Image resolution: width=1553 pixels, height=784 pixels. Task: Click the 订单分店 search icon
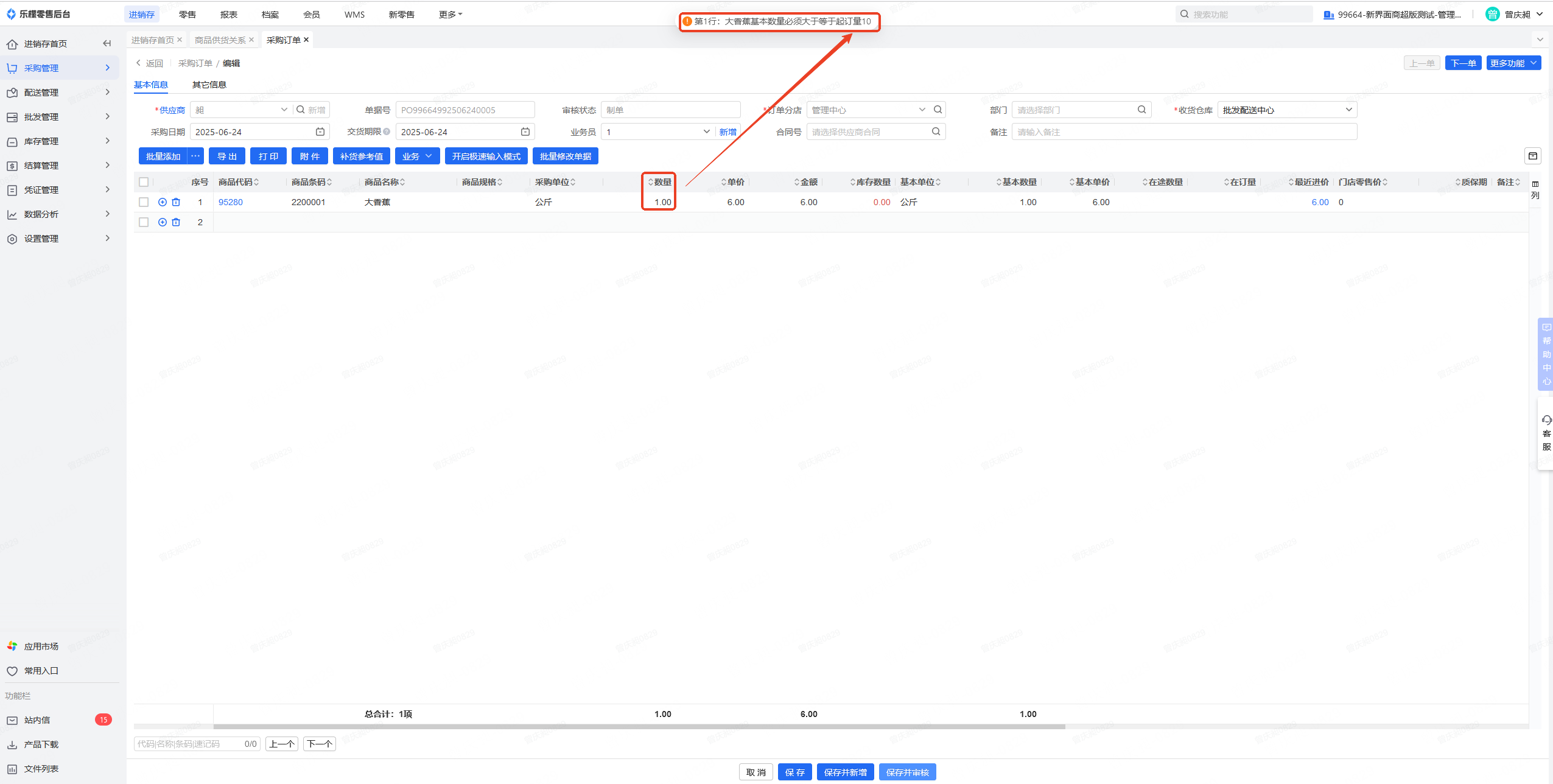(x=938, y=110)
